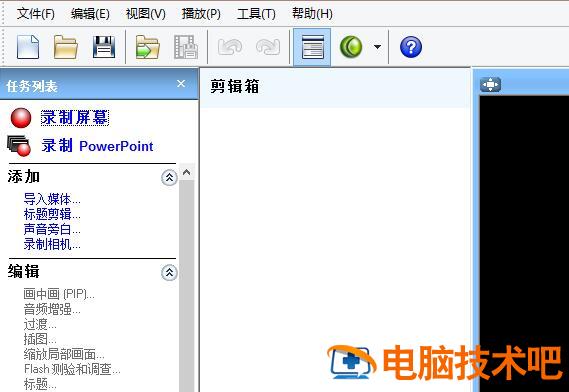Viewport: 569px width, 392px height.
Task: Click the 剪辑箱 header
Action: (235, 87)
